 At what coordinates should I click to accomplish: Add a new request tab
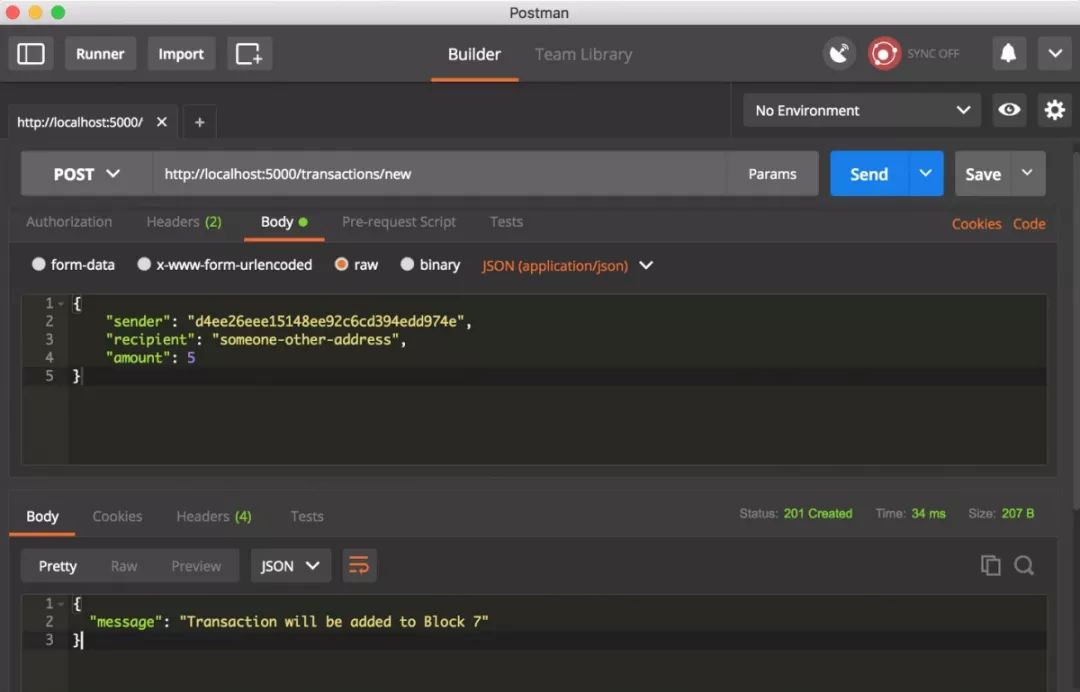click(200, 123)
